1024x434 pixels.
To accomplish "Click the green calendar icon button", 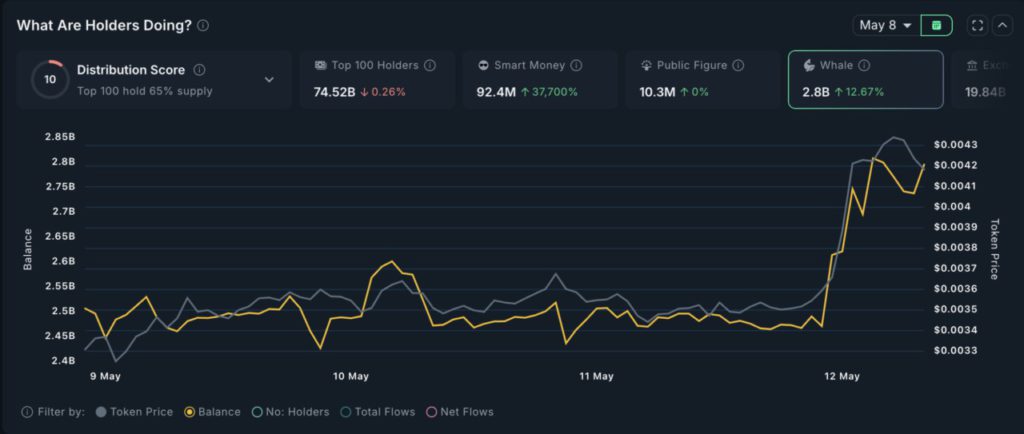I will (936, 25).
